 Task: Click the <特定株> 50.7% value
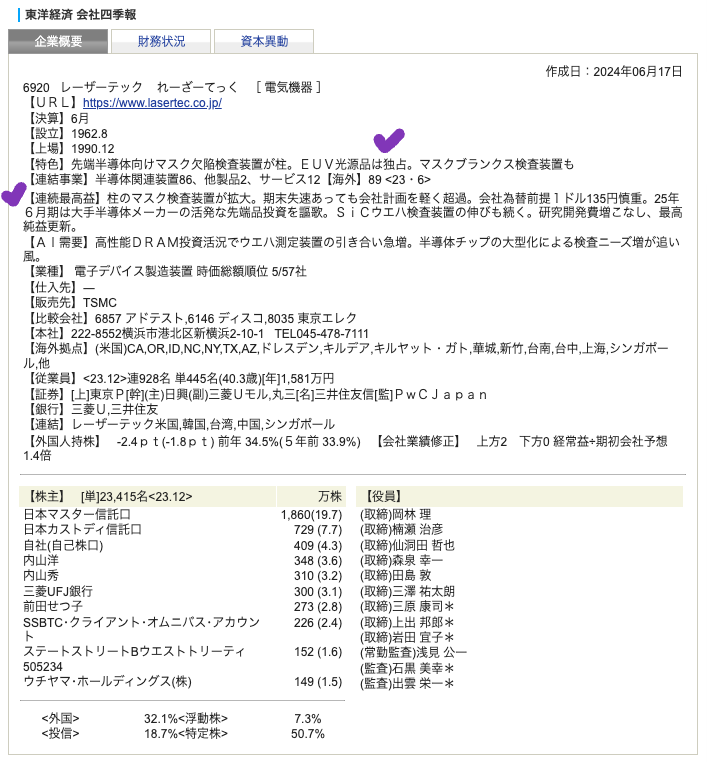(x=308, y=733)
